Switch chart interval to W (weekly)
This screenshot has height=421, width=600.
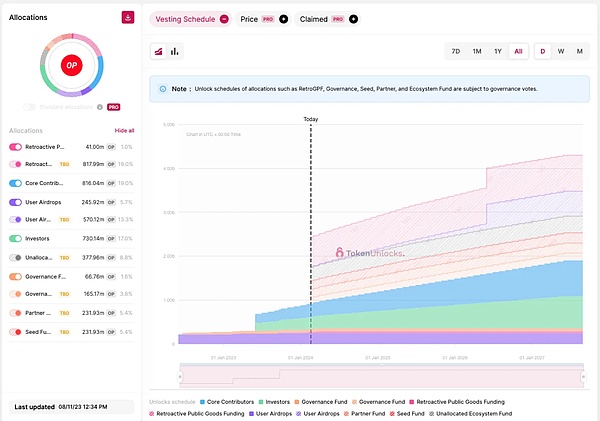point(561,51)
